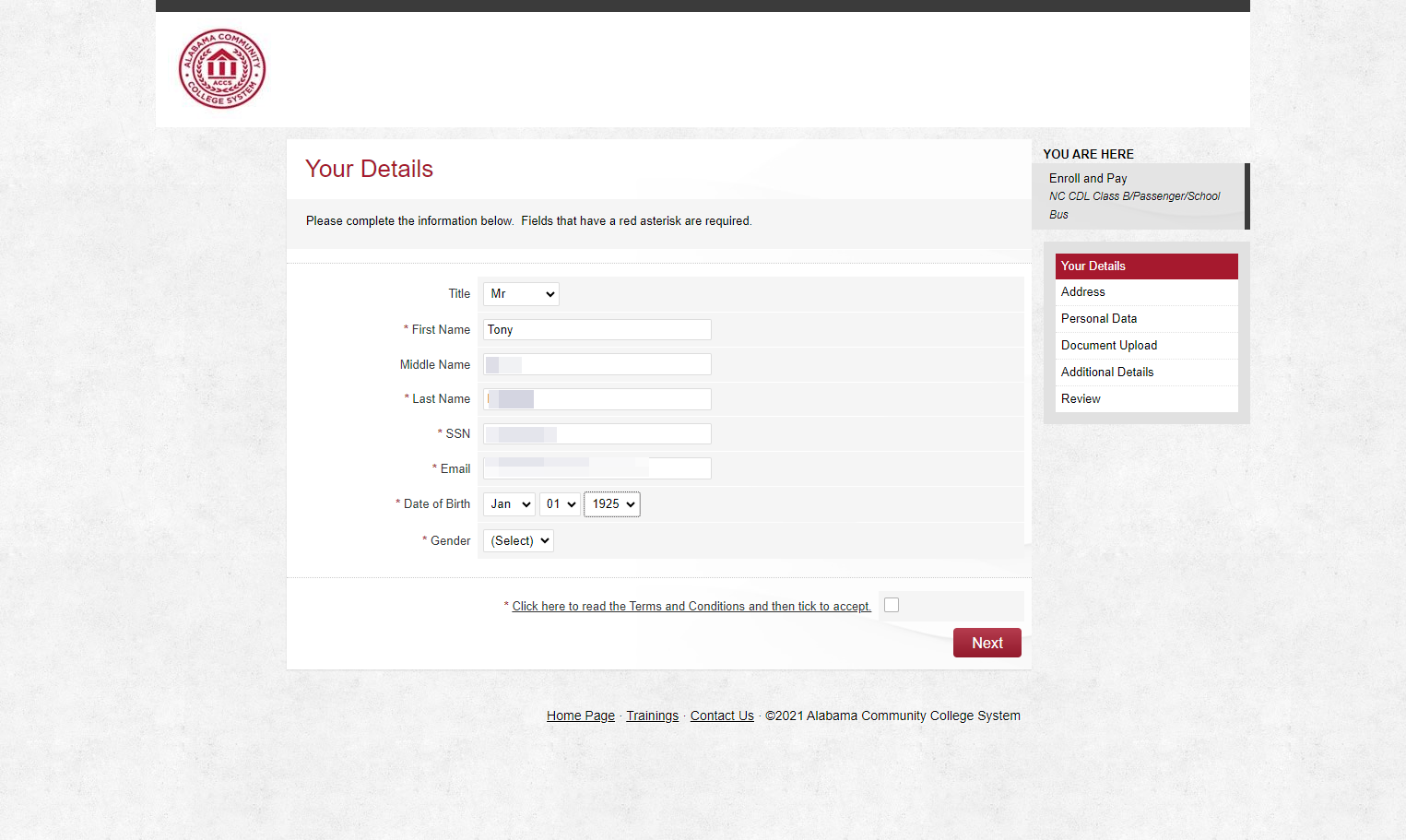Click the red Next button
This screenshot has height=840, width=1406.
(987, 643)
